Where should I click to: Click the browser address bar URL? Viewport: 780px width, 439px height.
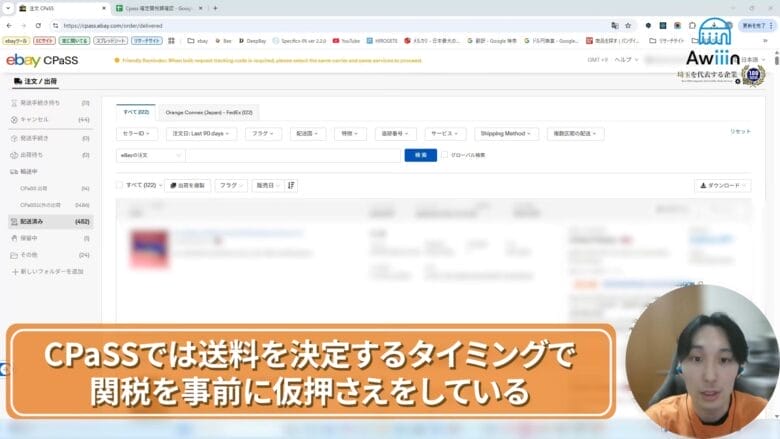113,26
